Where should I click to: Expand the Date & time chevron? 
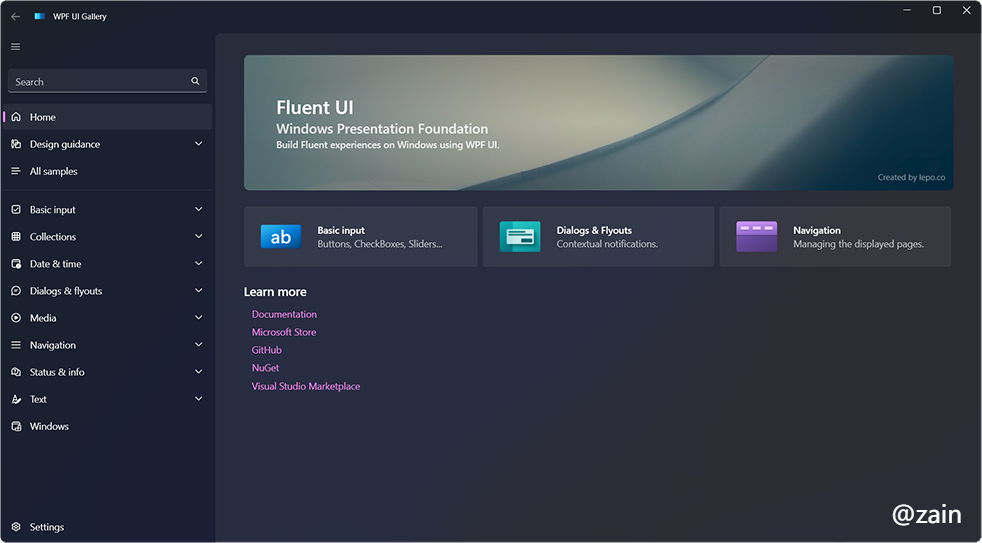tap(199, 263)
